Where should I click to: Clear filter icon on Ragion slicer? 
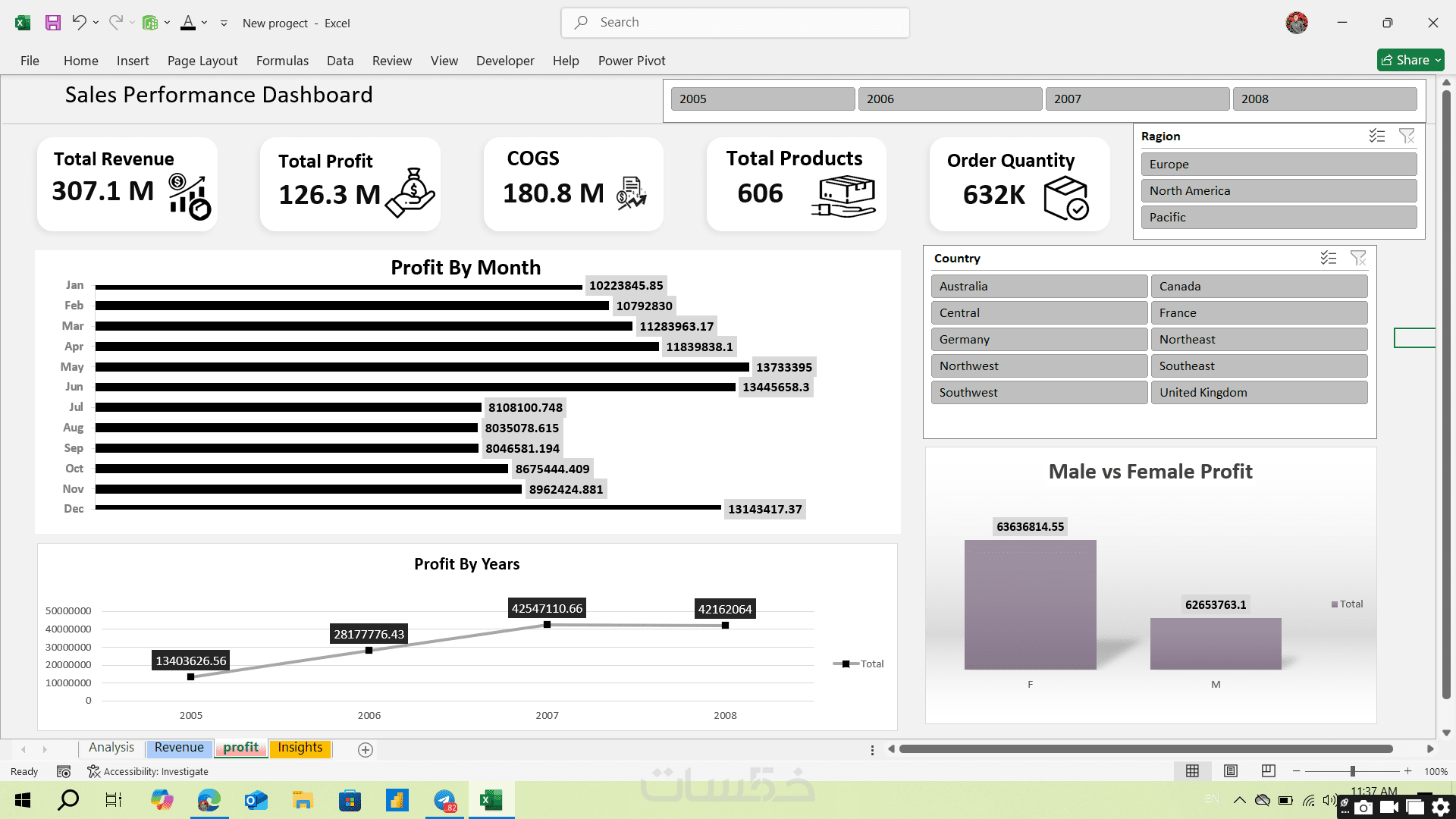coord(1407,136)
